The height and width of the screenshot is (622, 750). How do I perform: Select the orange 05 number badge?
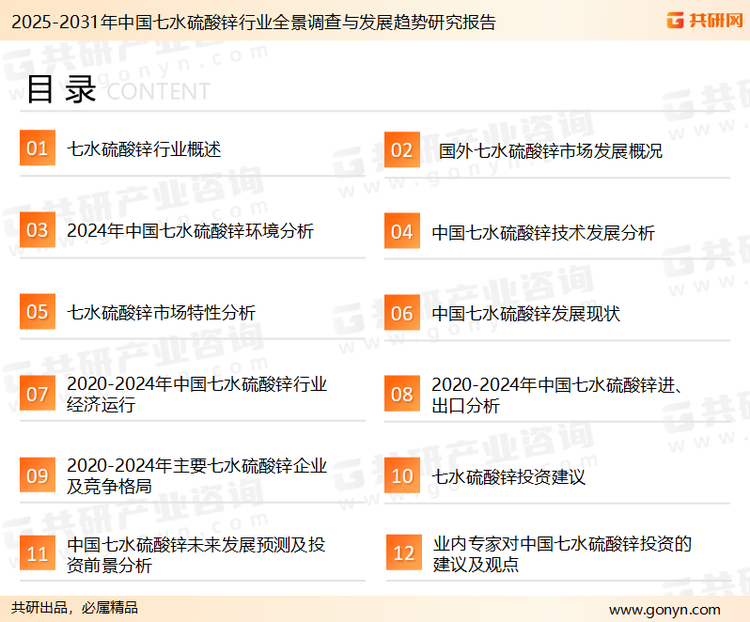click(37, 311)
